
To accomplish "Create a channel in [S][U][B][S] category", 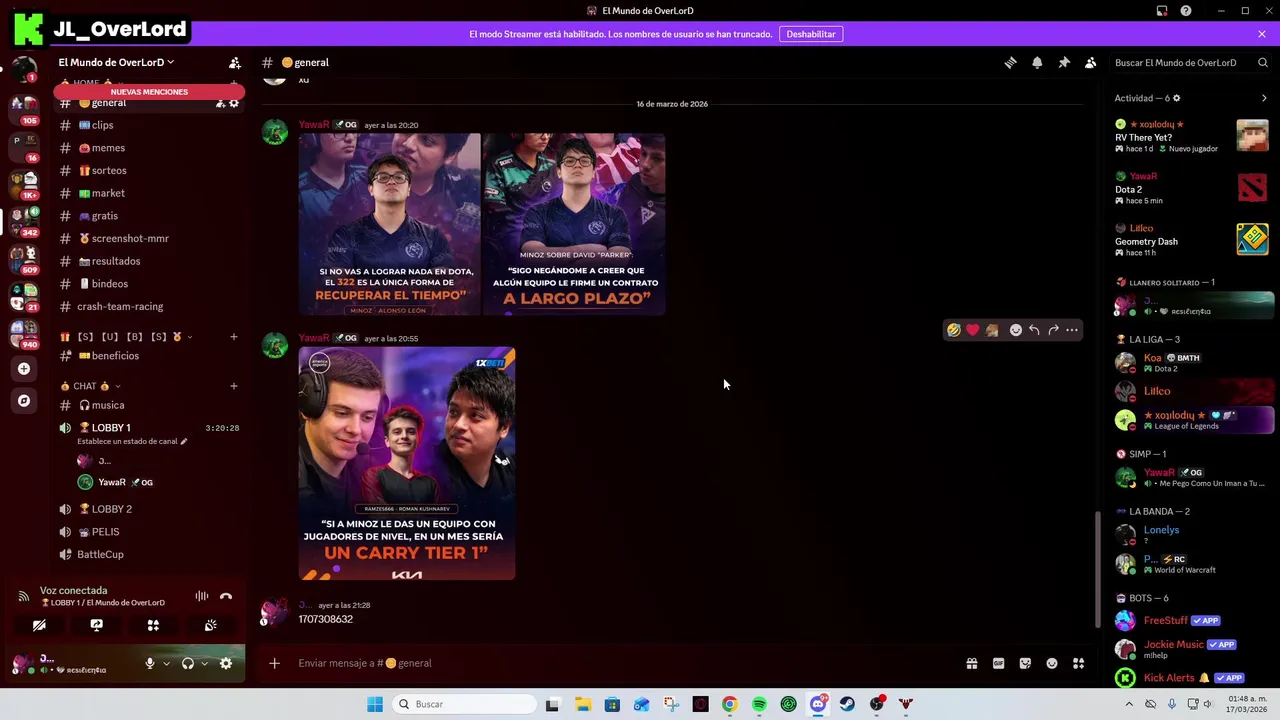I will tap(234, 337).
